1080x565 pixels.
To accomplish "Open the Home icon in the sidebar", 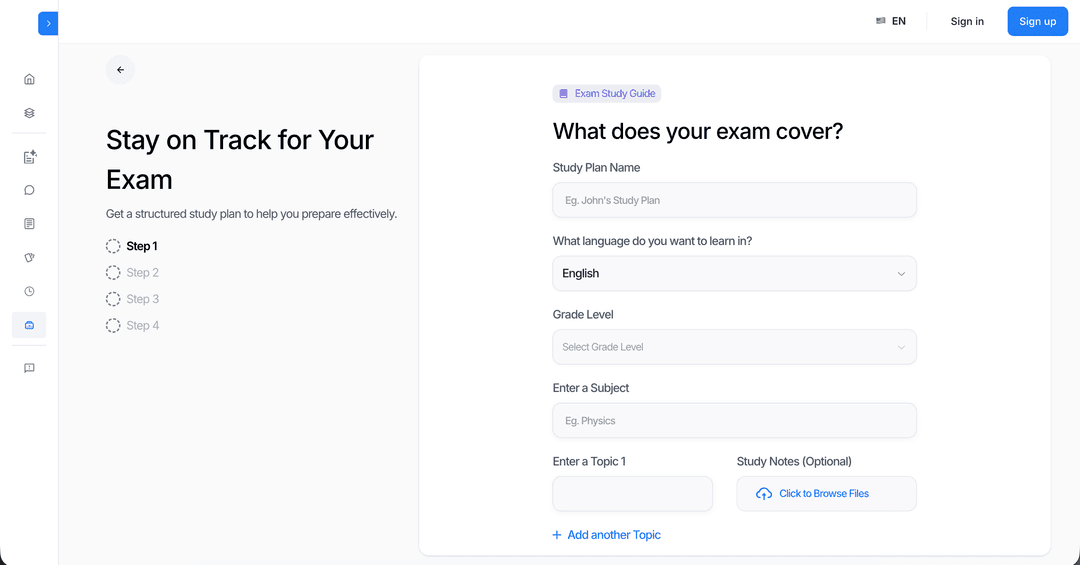I will coord(29,79).
